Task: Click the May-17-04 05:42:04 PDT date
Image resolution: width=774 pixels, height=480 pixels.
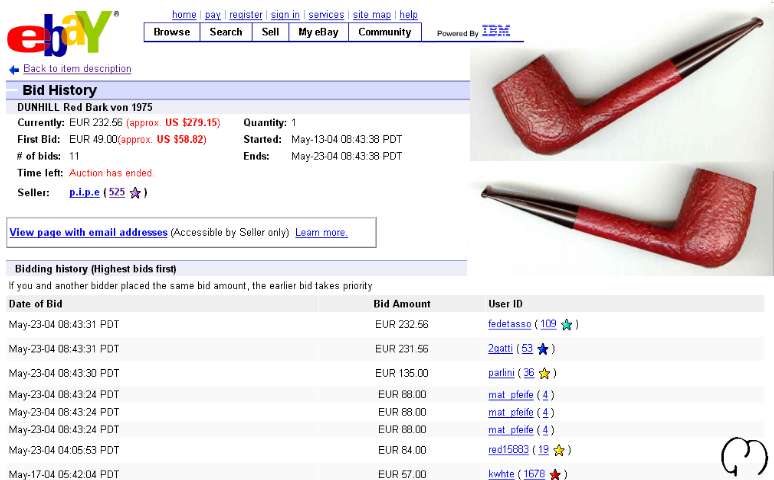Action: tap(64, 475)
